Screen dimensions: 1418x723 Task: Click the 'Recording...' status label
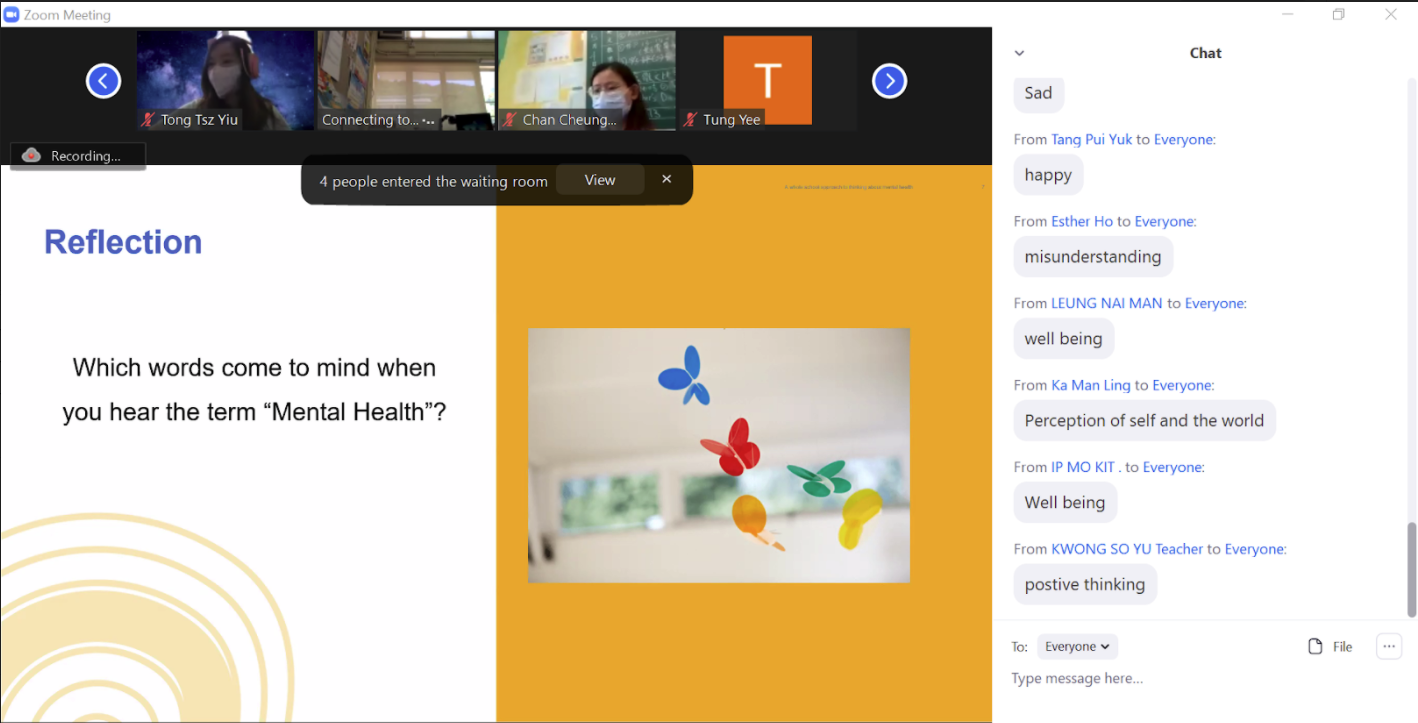pyautogui.click(x=86, y=156)
